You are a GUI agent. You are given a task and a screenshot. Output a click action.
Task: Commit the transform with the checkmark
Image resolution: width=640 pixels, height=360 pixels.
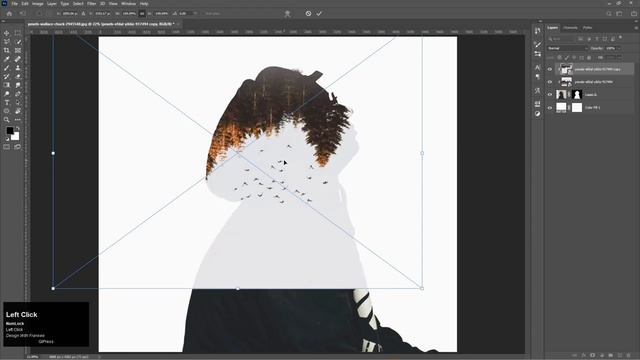319,13
